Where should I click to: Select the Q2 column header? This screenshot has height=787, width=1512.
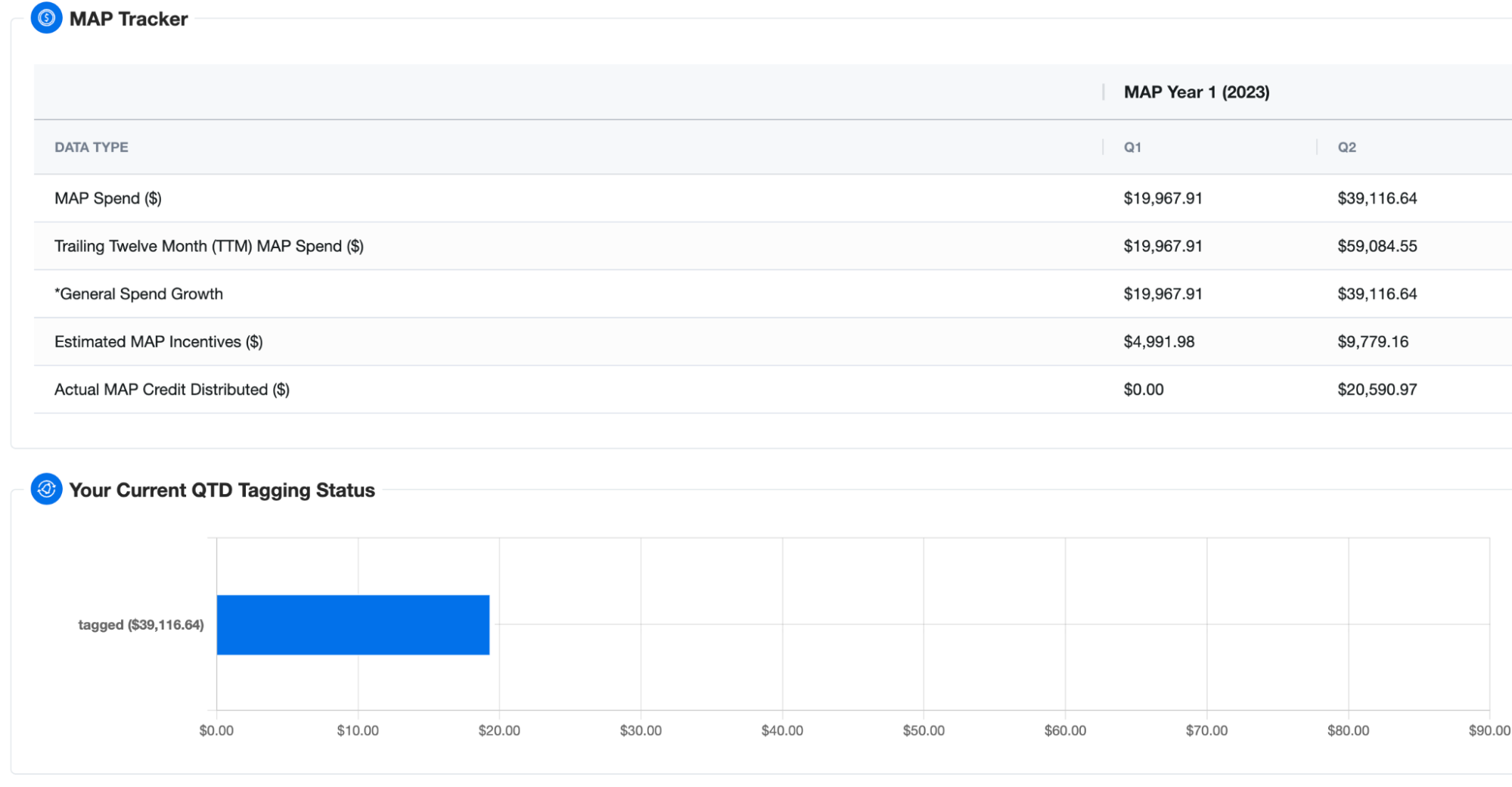[x=1346, y=148]
